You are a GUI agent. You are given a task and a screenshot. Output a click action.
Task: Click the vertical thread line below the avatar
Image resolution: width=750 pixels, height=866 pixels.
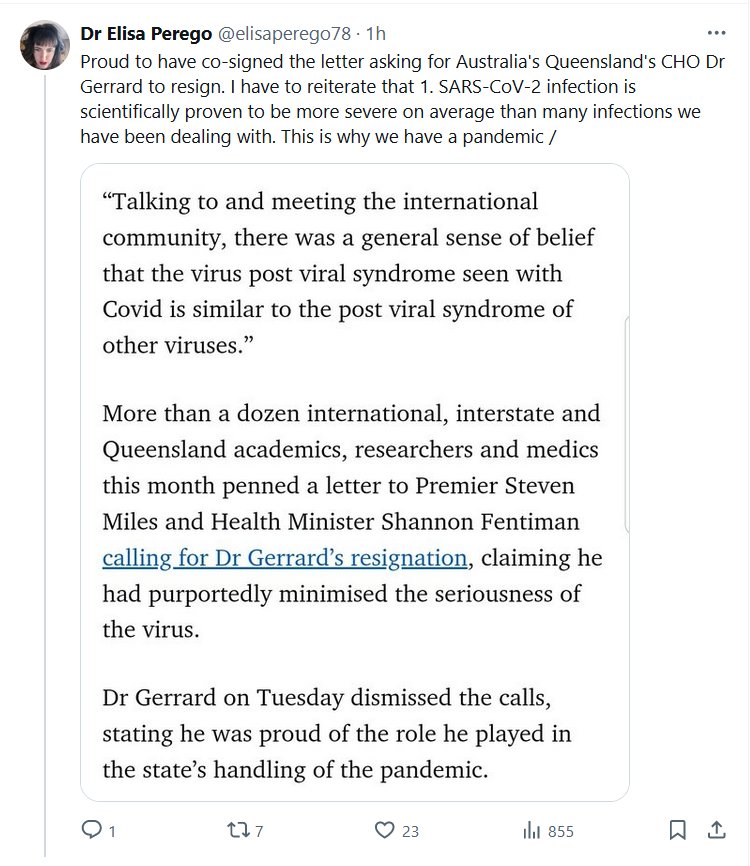tap(45, 450)
